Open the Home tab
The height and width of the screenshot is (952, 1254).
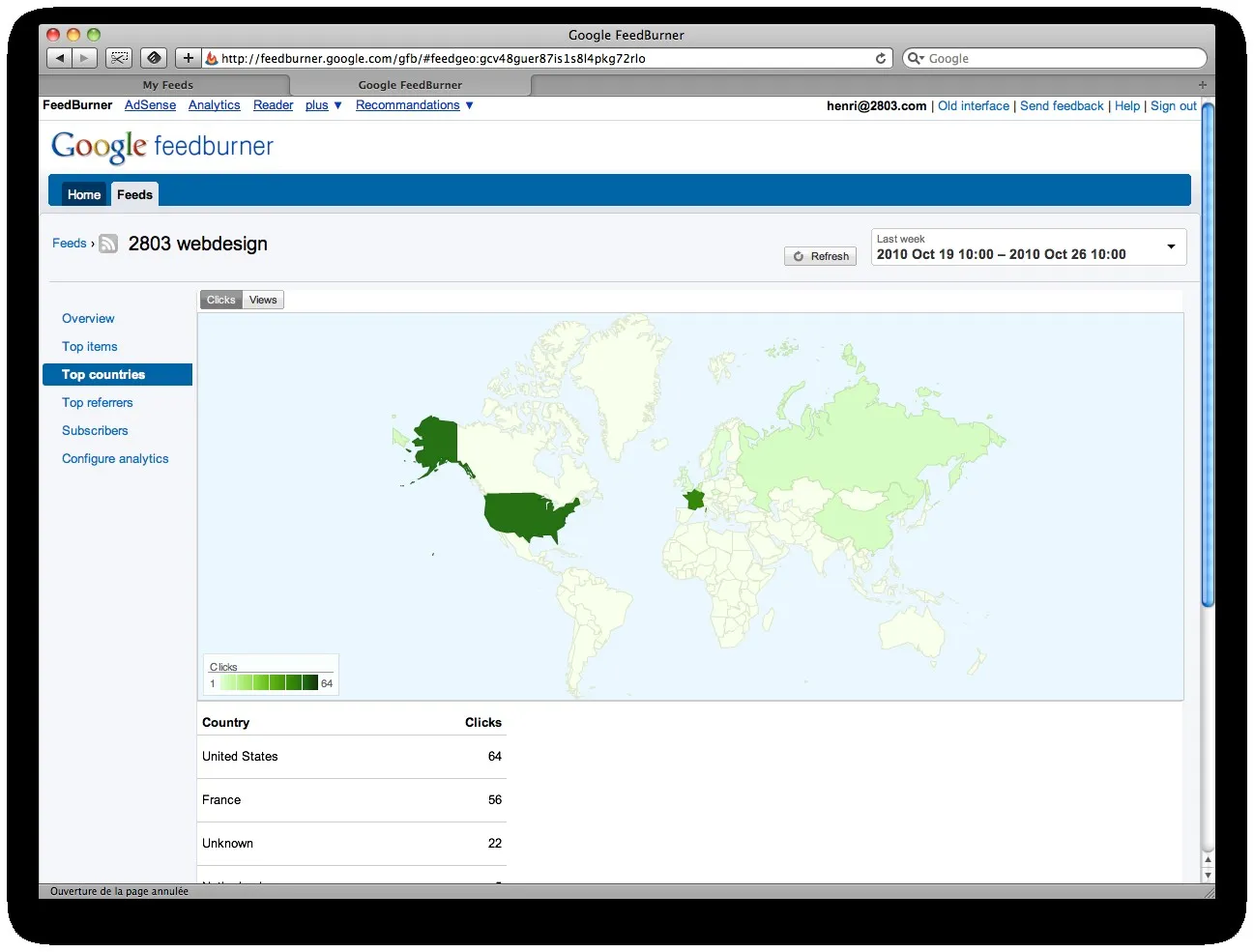click(84, 194)
